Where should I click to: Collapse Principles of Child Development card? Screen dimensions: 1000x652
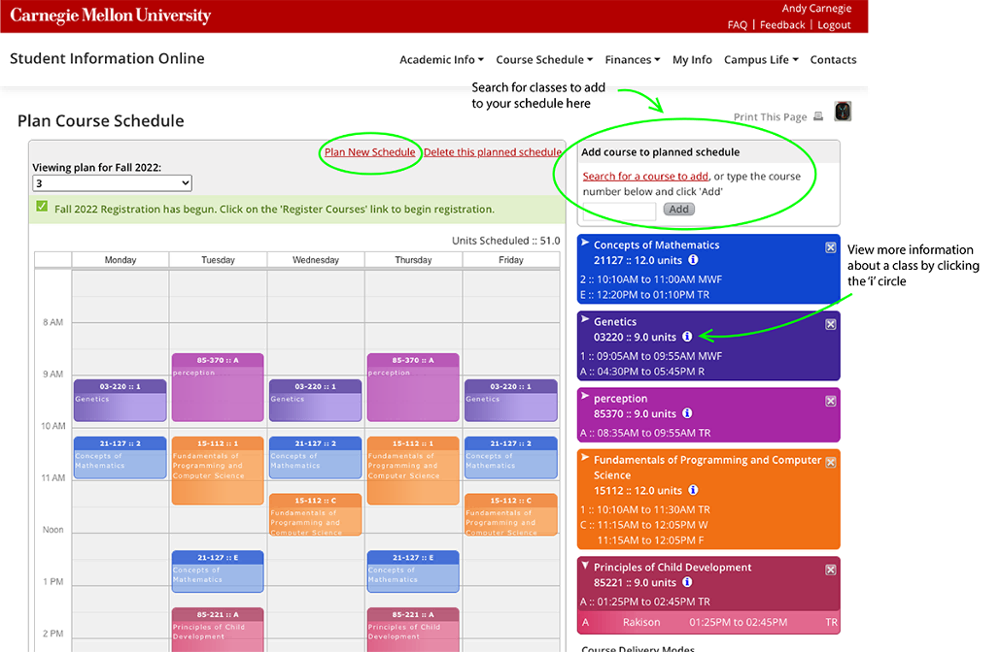tap(585, 565)
